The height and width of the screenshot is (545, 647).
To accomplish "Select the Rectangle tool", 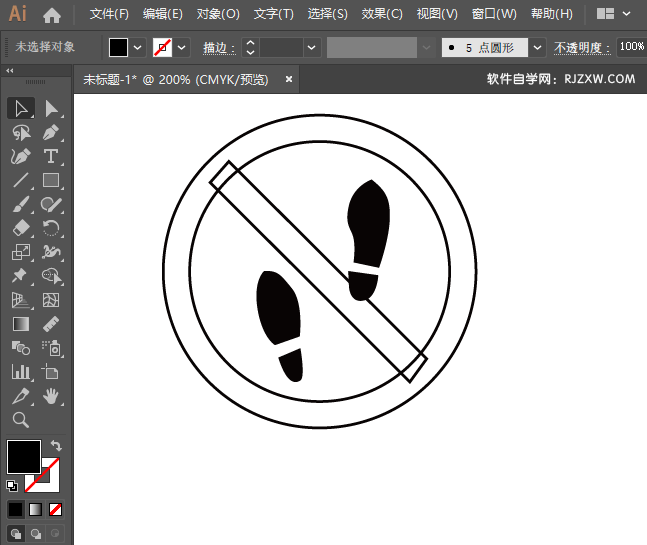I will (x=51, y=180).
